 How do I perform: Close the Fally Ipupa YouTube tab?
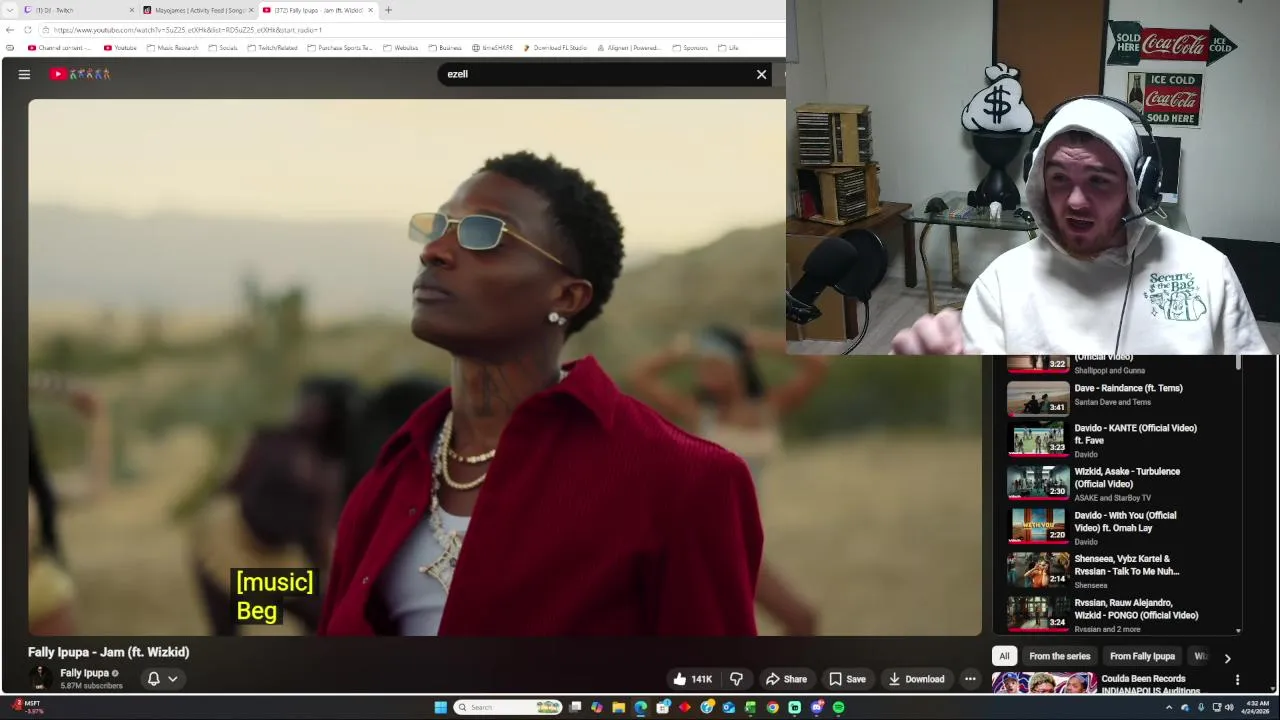coord(371,10)
